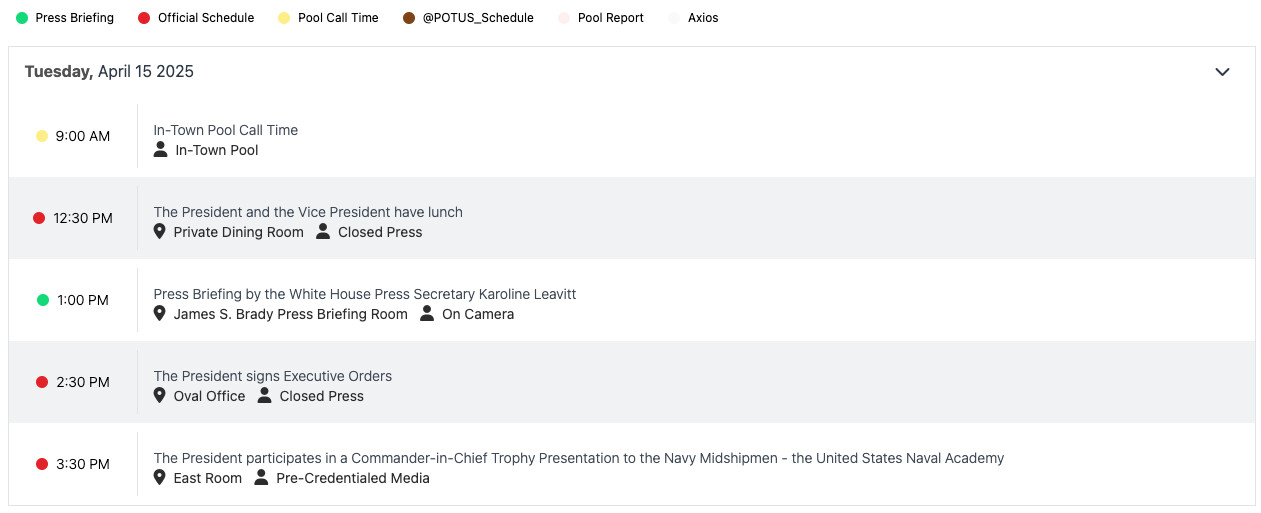Screen dimensions: 1261x513
Task: Toggle the Axios legend filter
Action: point(693,18)
